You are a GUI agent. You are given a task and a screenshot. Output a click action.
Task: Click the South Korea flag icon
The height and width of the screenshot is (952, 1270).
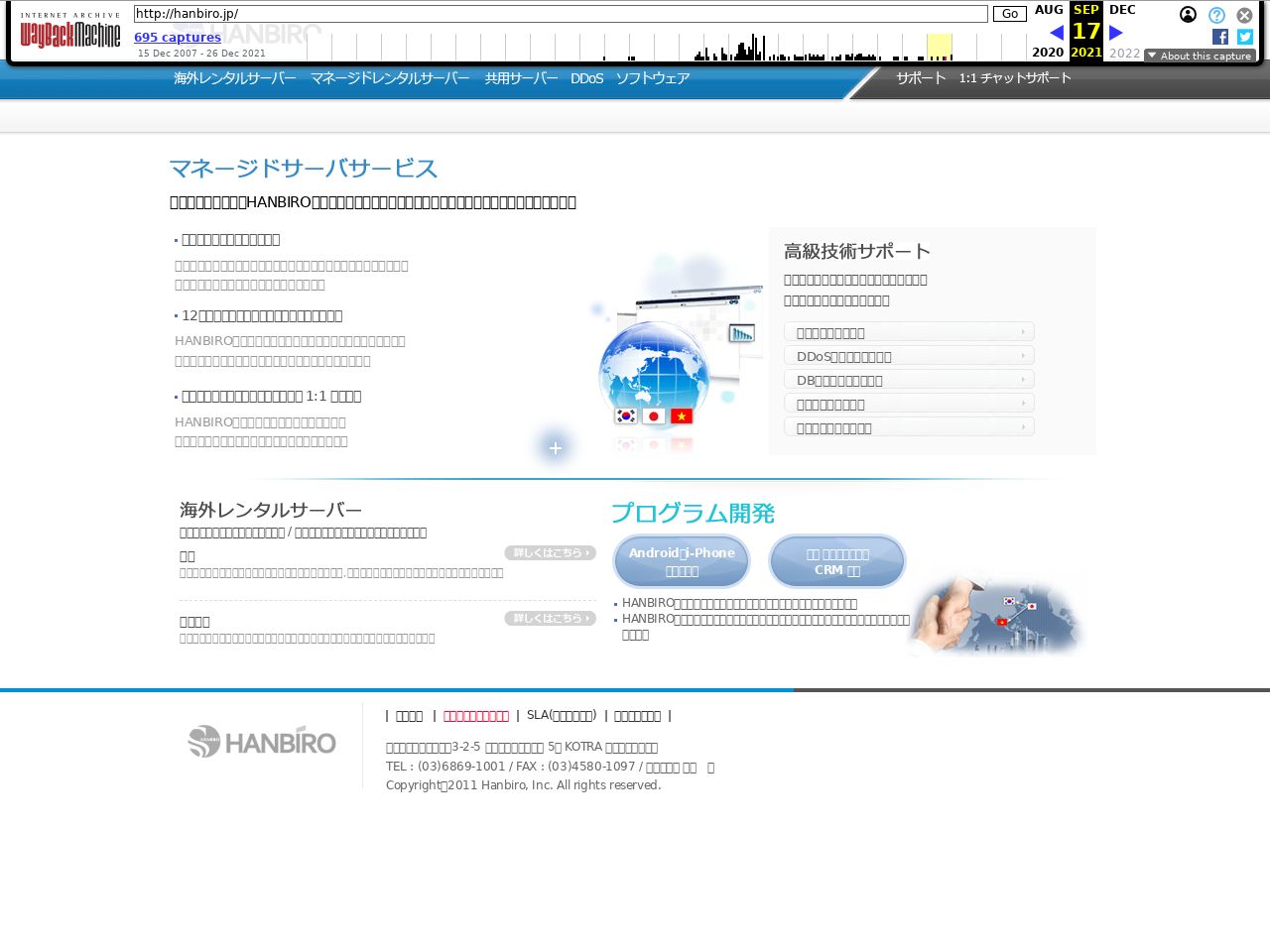tap(625, 416)
